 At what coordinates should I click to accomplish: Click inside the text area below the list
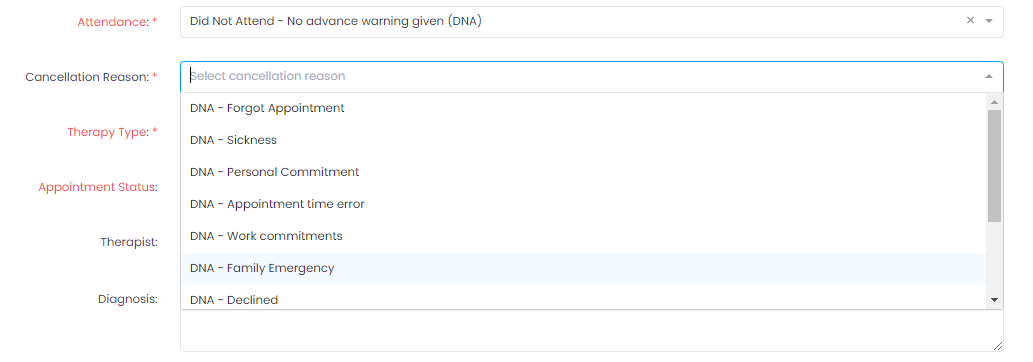pos(592,330)
